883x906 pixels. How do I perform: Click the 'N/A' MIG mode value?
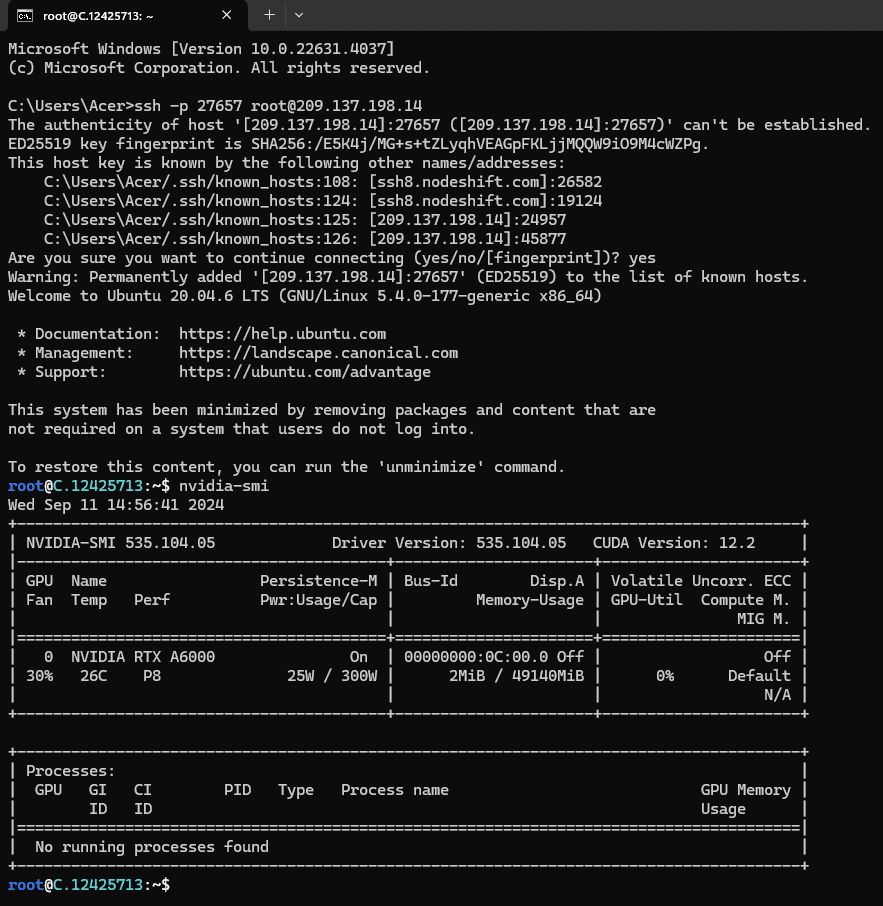pos(777,695)
